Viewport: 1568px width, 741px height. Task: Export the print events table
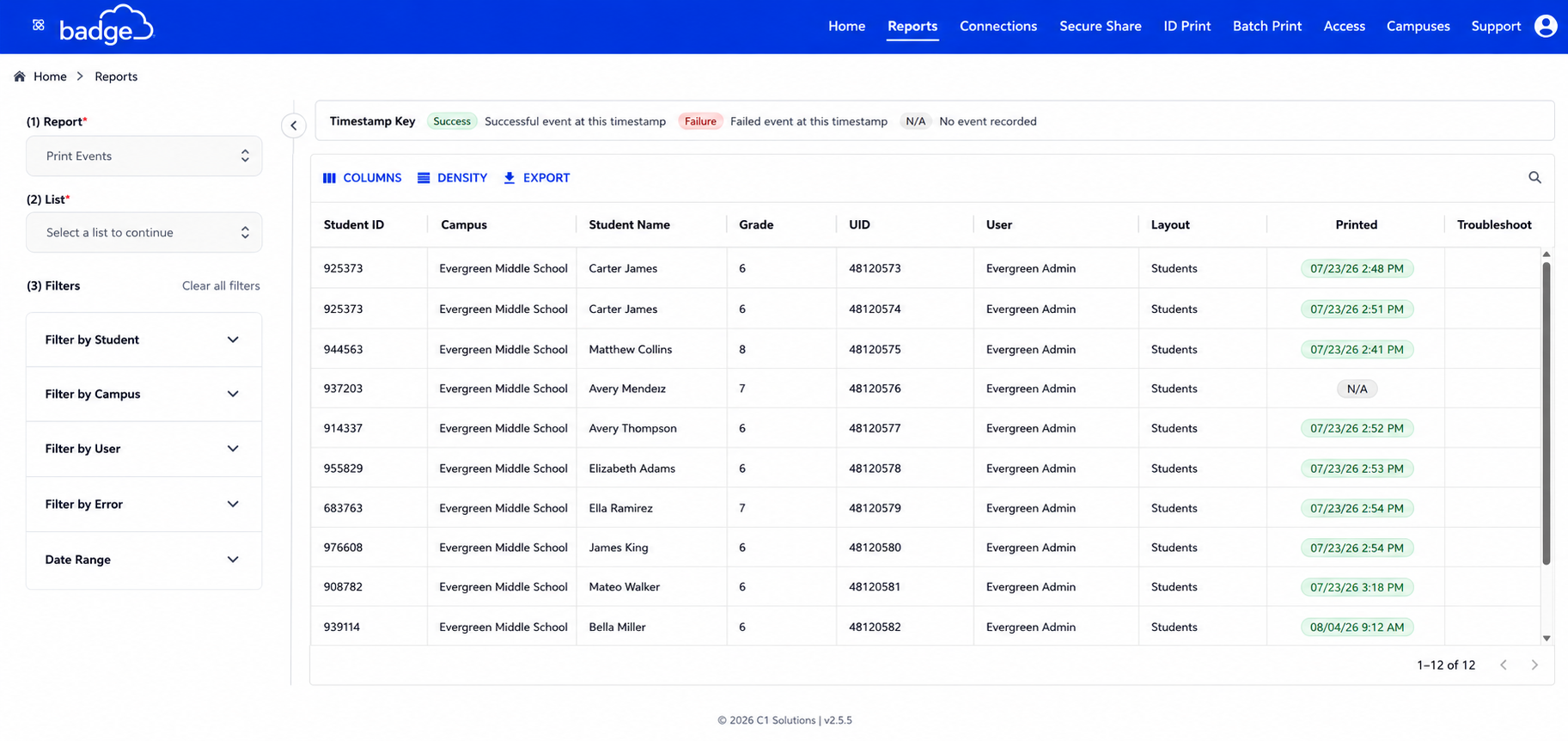536,178
